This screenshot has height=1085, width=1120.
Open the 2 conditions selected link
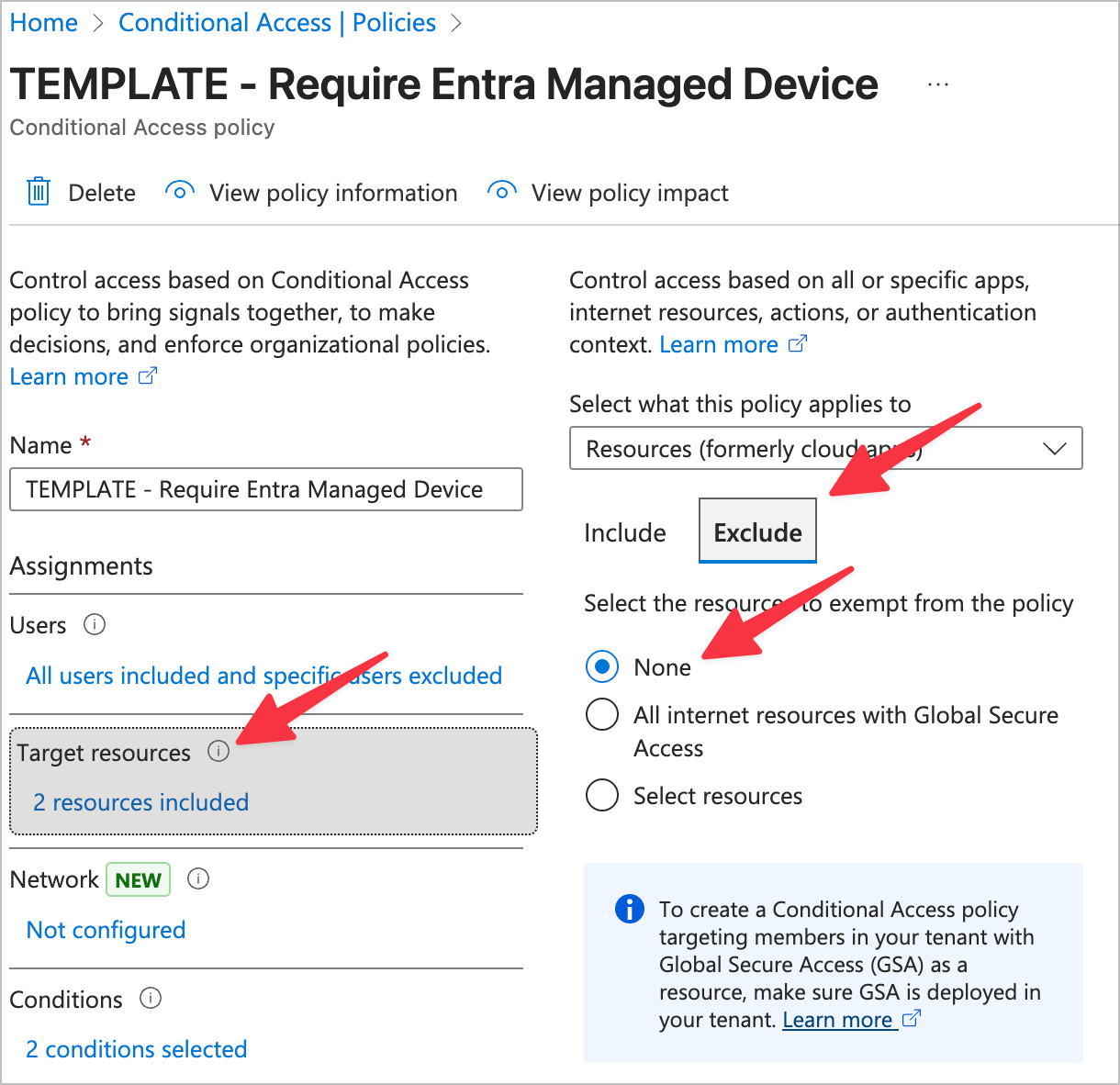[x=137, y=1049]
